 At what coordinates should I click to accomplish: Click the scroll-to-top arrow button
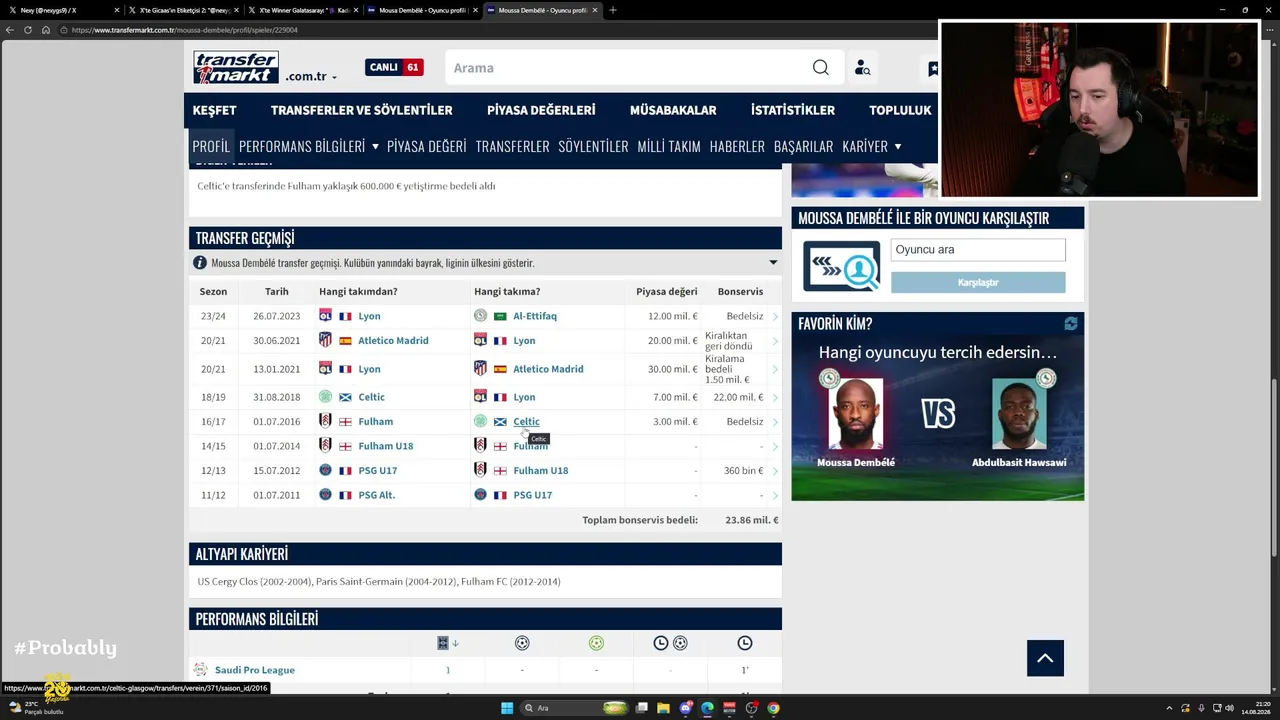(1045, 658)
